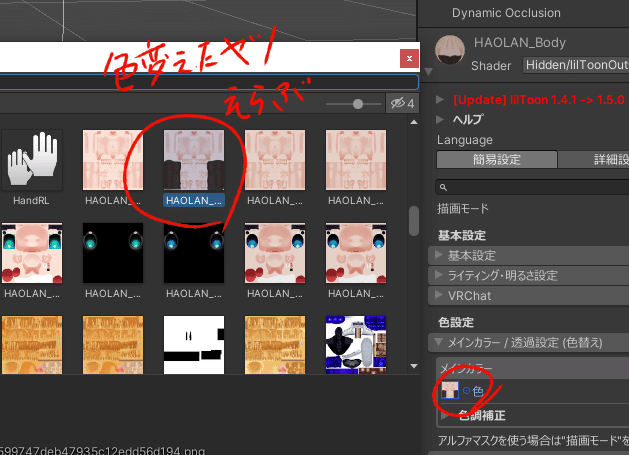
Task: Open the Shader dropdown Hidden/lilToonOutline
Action: click(x=576, y=65)
